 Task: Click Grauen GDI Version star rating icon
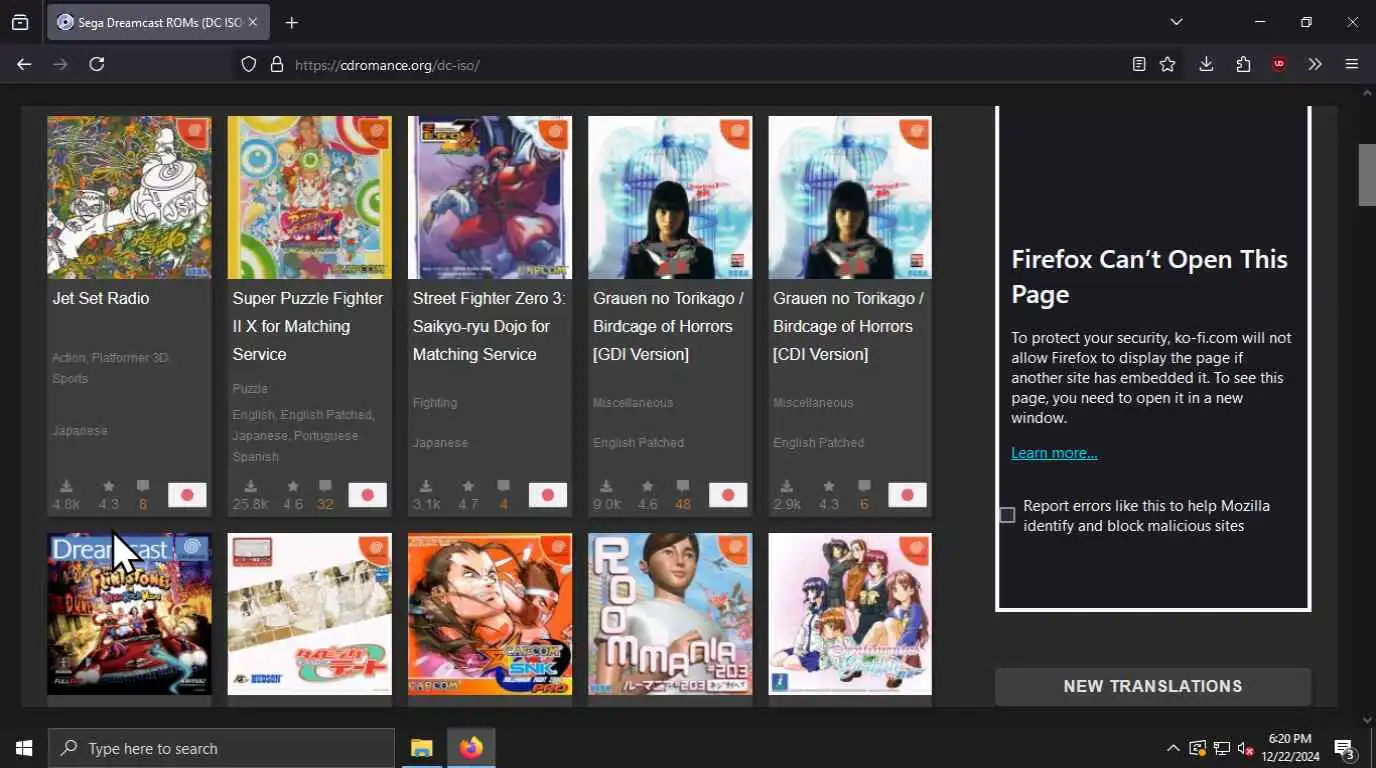648,486
